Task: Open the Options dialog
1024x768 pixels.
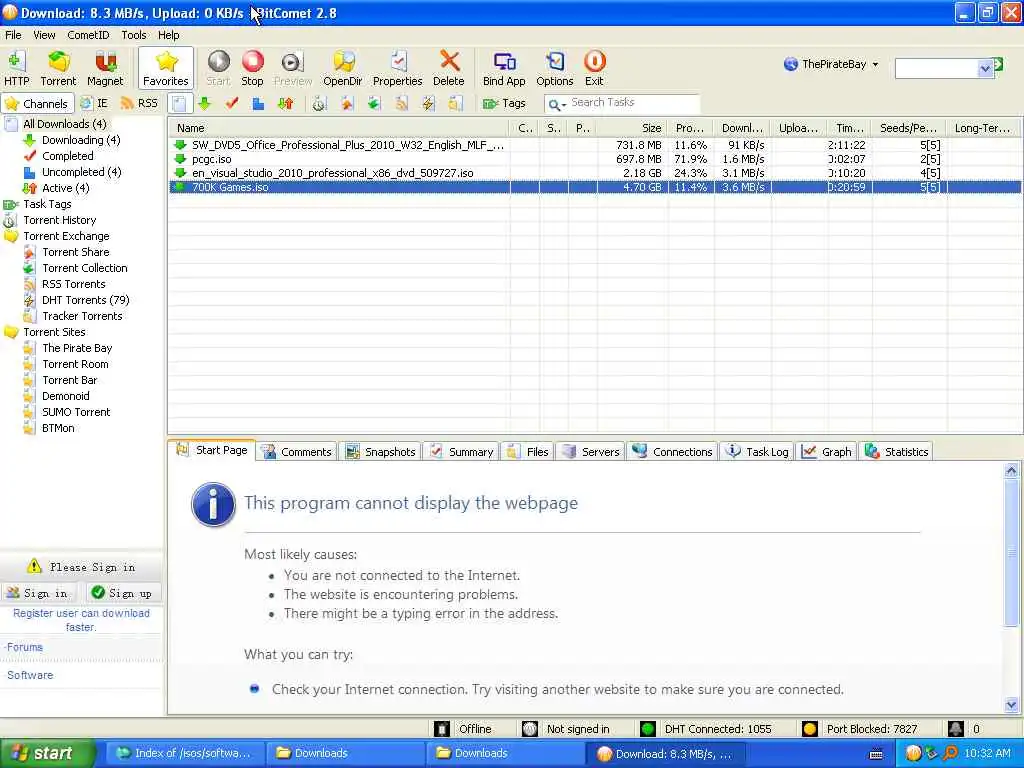Action: tap(554, 68)
